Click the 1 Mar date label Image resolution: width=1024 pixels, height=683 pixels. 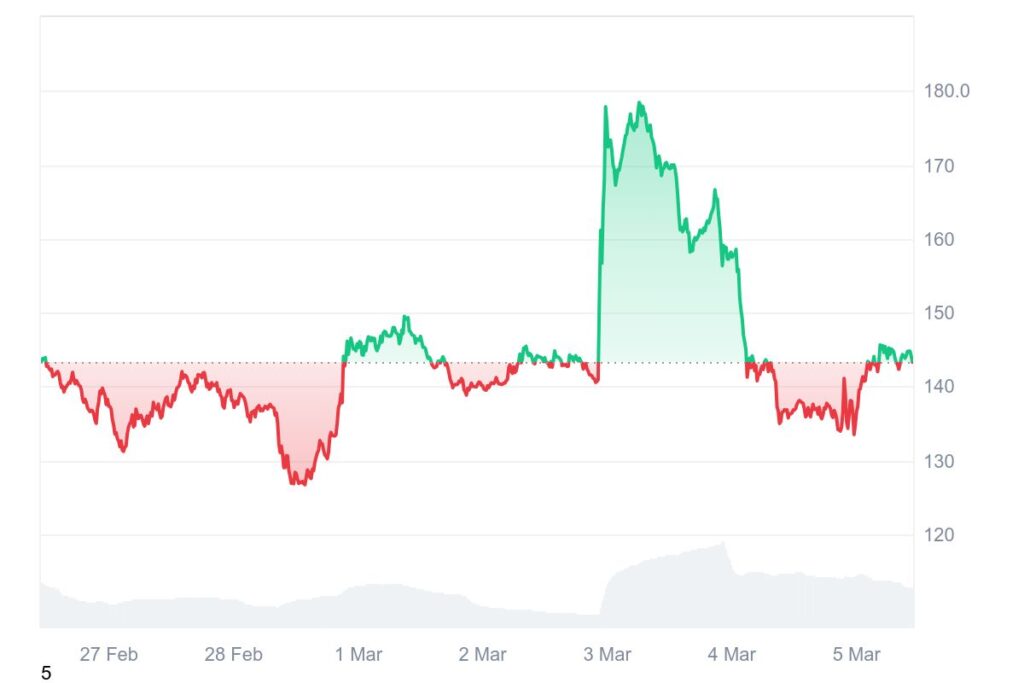point(358,655)
